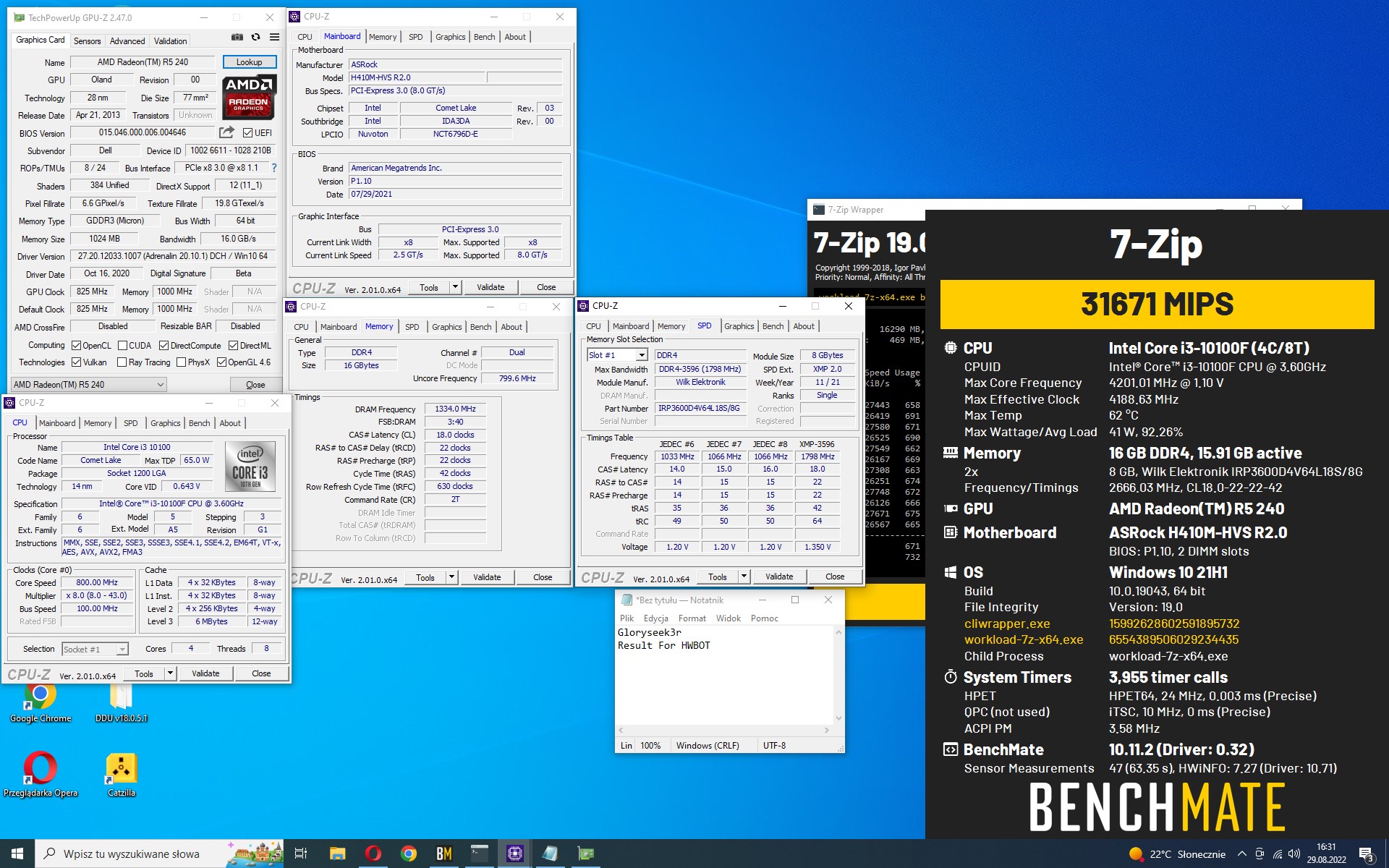Screen dimensions: 1389x868
Task: Open the notification center icon
Action: coord(1367,854)
